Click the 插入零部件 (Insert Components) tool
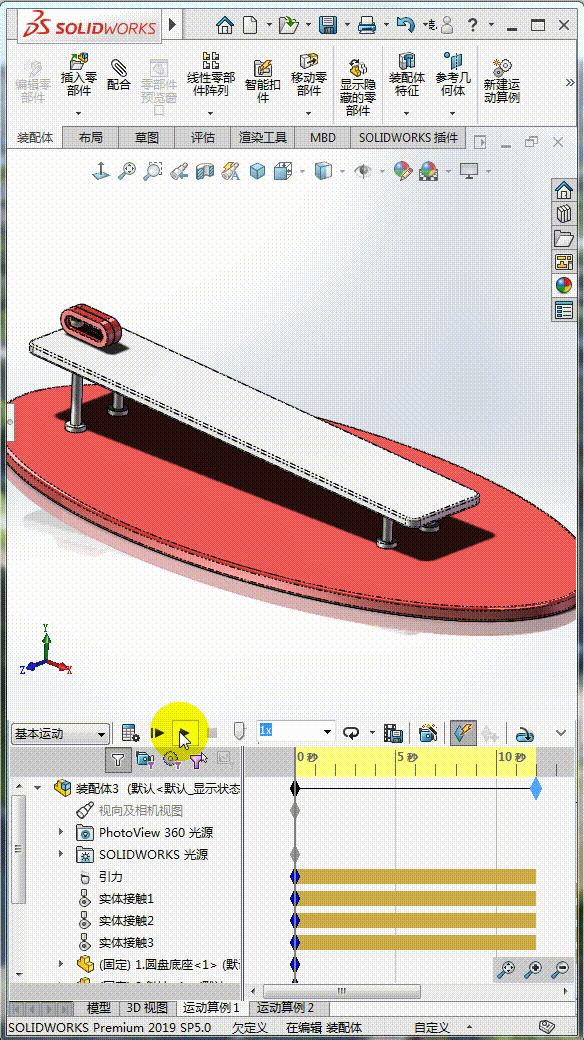Viewport: 584px width, 1040px height. [78, 75]
